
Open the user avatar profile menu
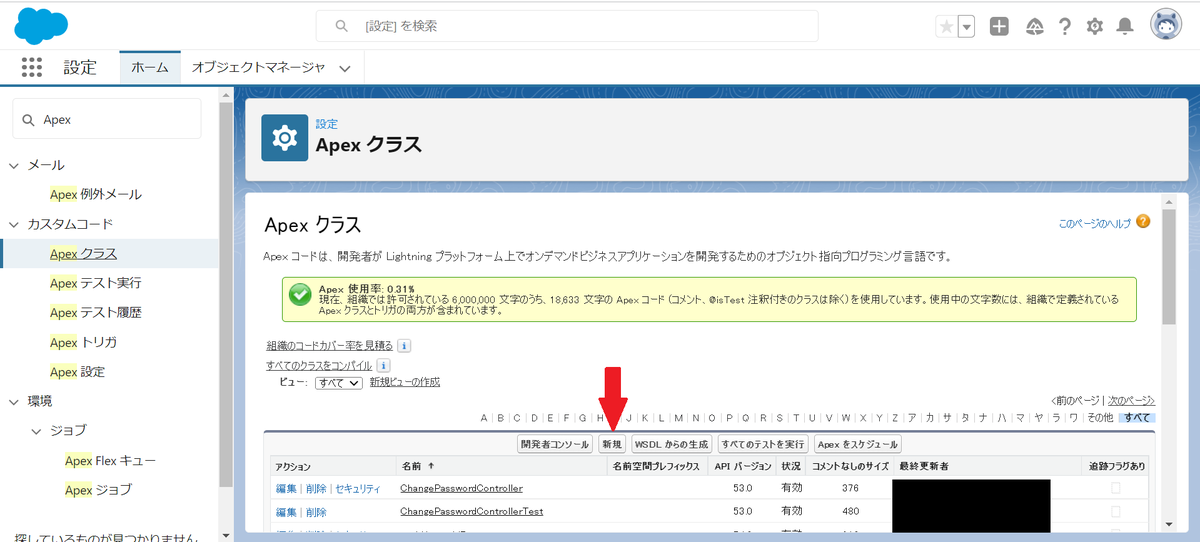(1166, 26)
